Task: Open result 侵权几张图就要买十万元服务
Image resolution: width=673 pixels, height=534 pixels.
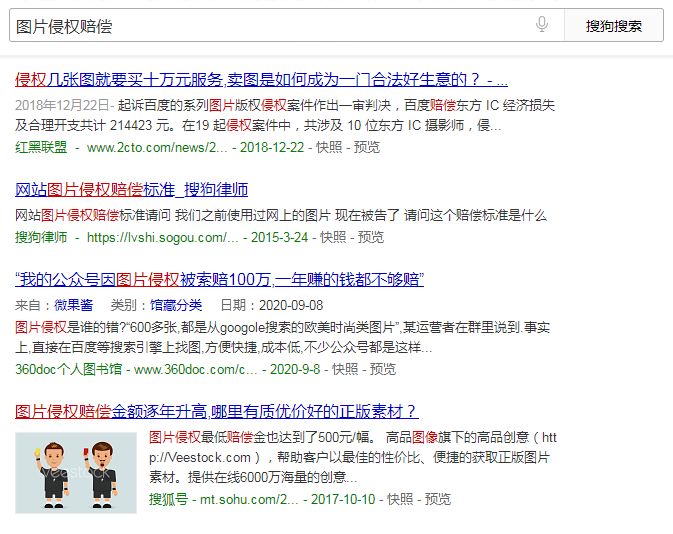Action: (x=261, y=80)
